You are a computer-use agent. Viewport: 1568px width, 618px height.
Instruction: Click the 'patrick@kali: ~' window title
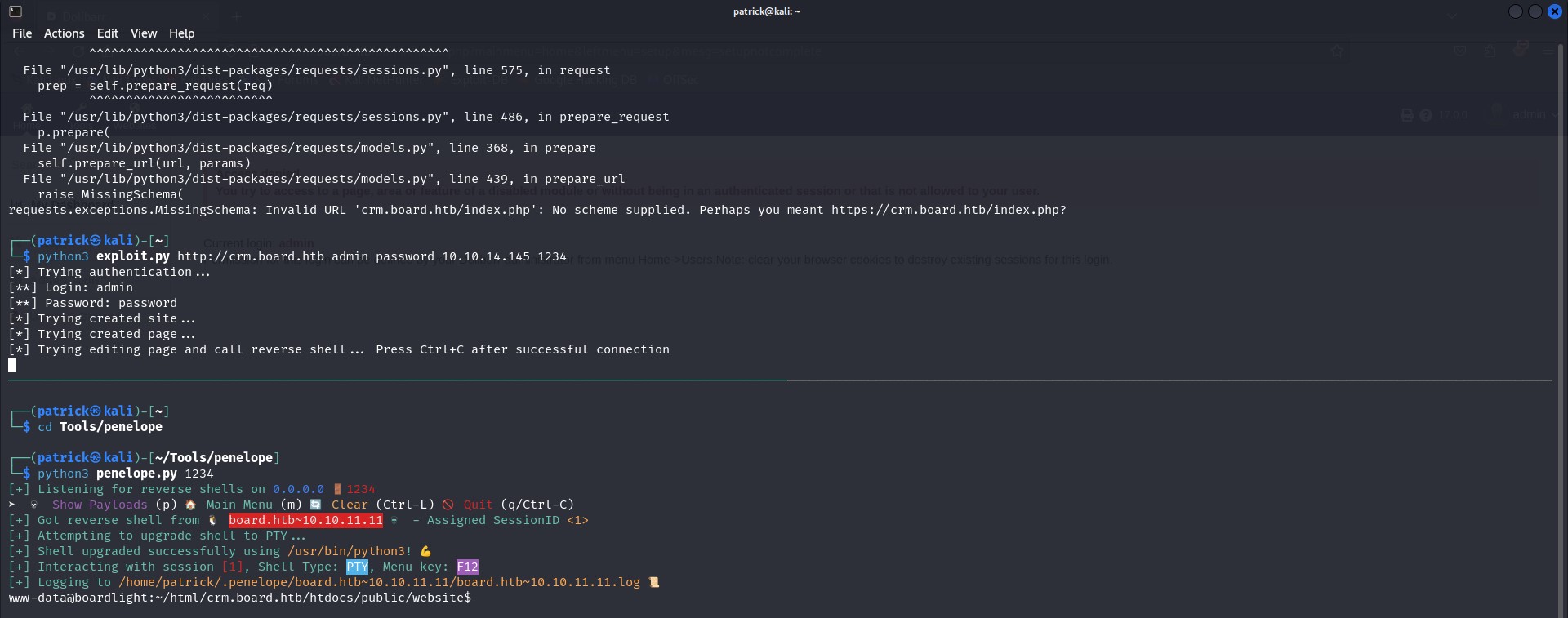pyautogui.click(x=766, y=11)
